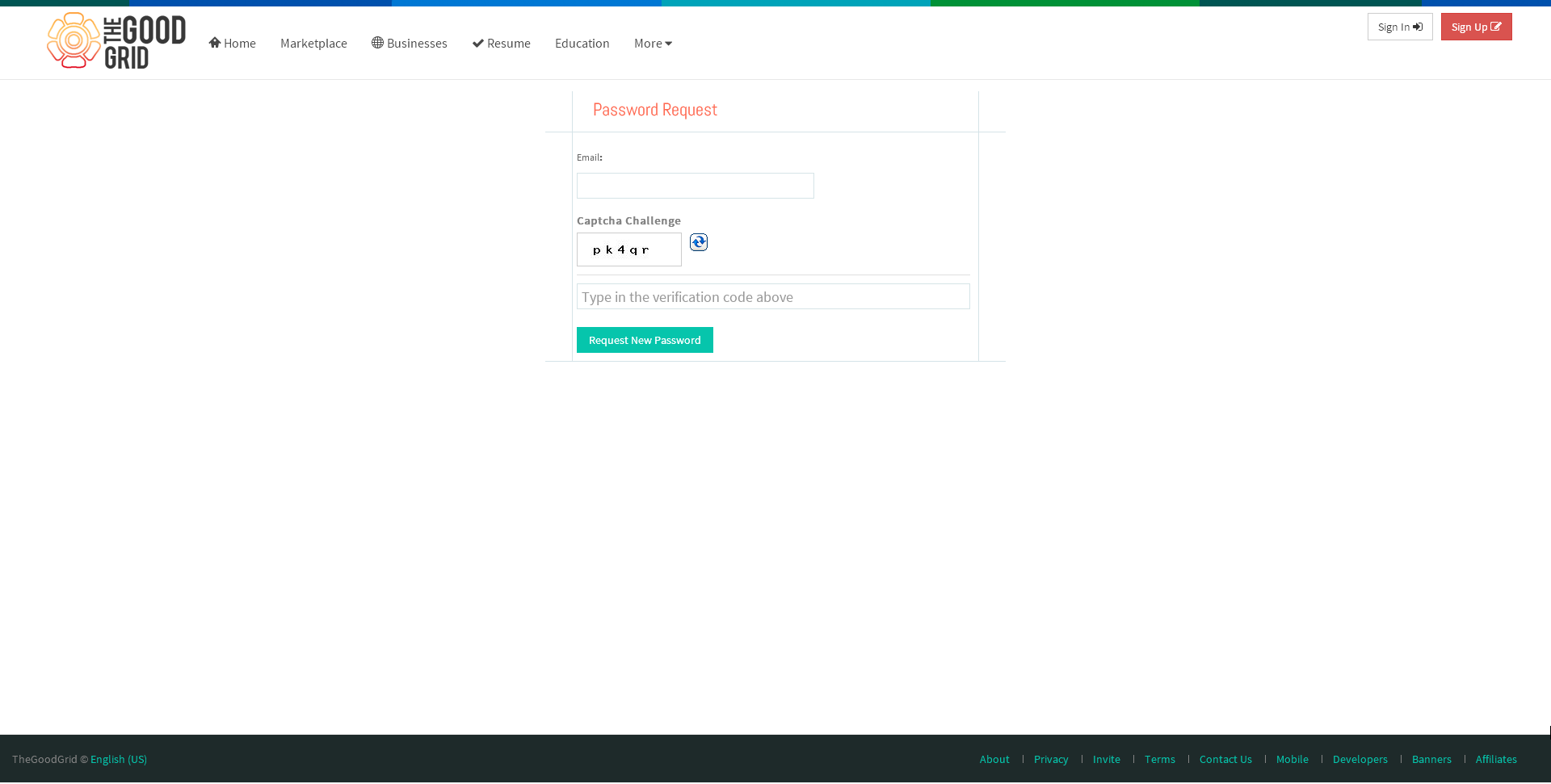The image size is (1551, 784).
Task: Click the Sign Up button
Action: [x=1476, y=27]
